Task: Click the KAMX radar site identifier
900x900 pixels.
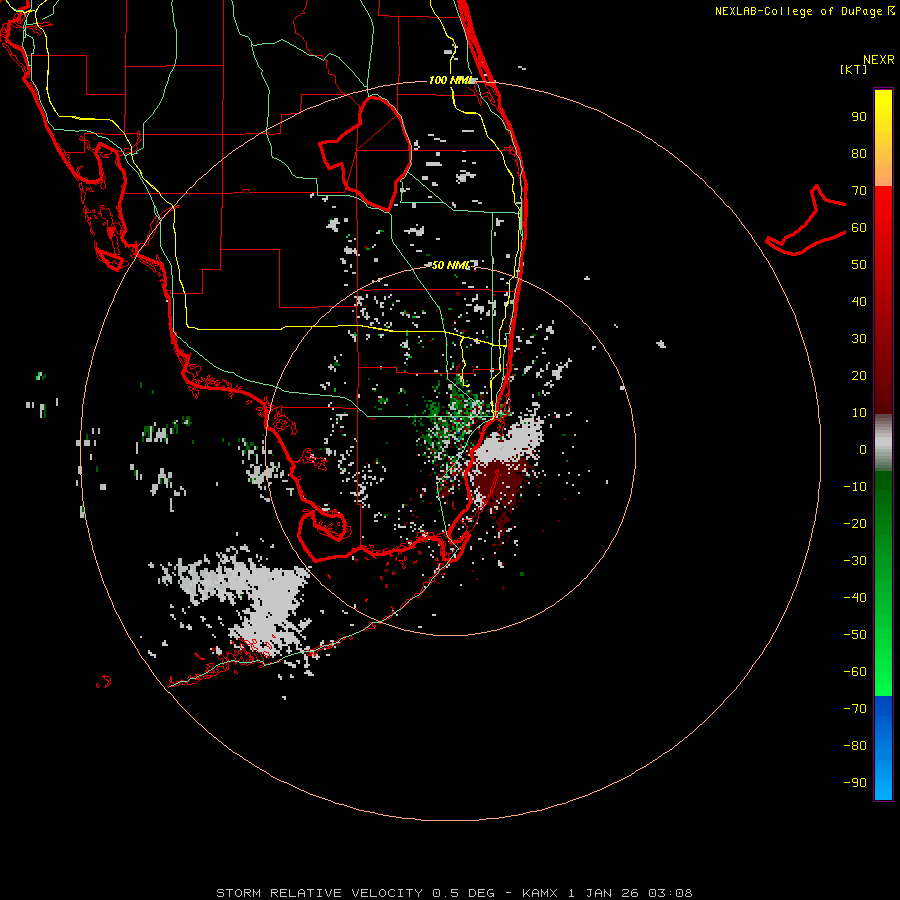Action: point(540,893)
